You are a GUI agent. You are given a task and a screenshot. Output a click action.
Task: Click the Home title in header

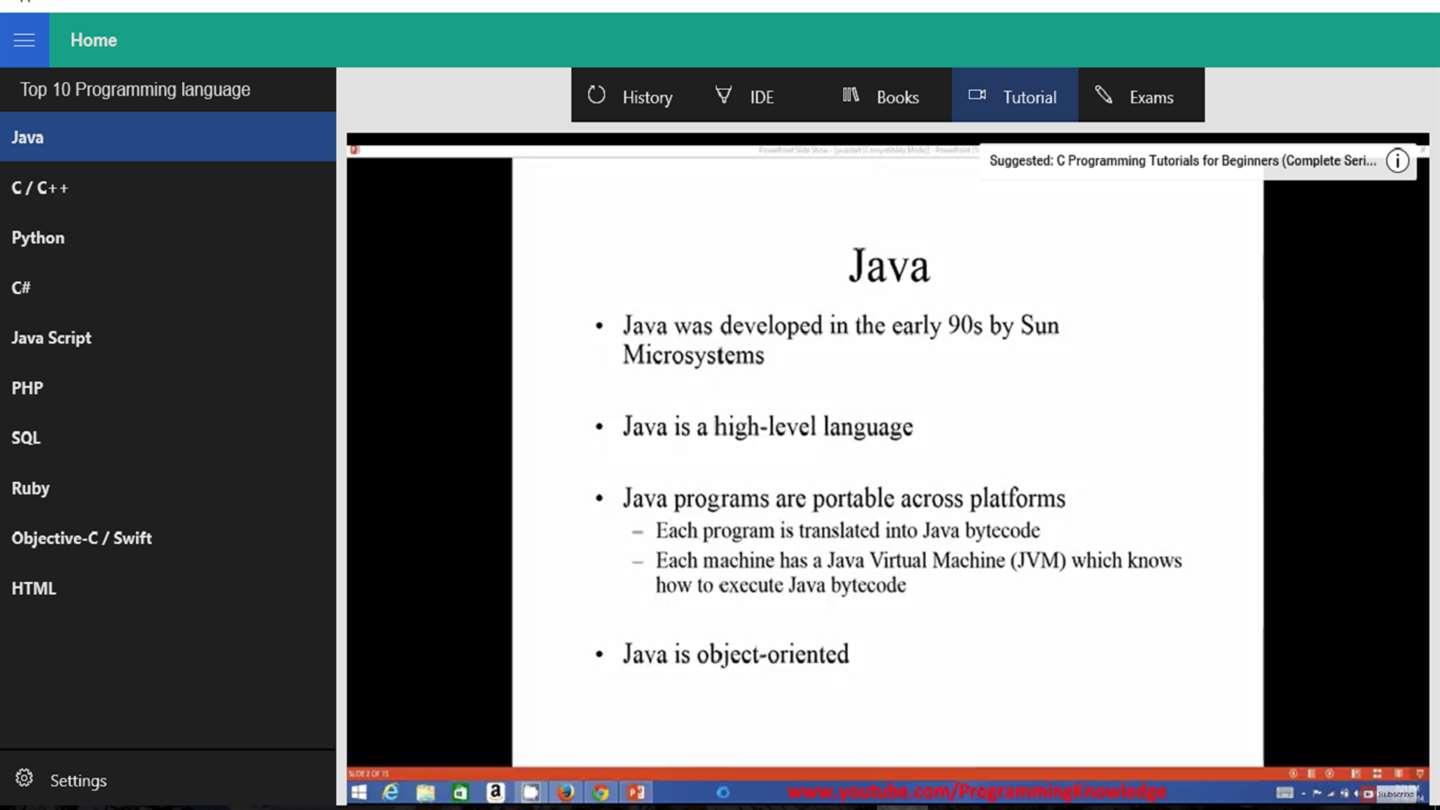click(93, 40)
